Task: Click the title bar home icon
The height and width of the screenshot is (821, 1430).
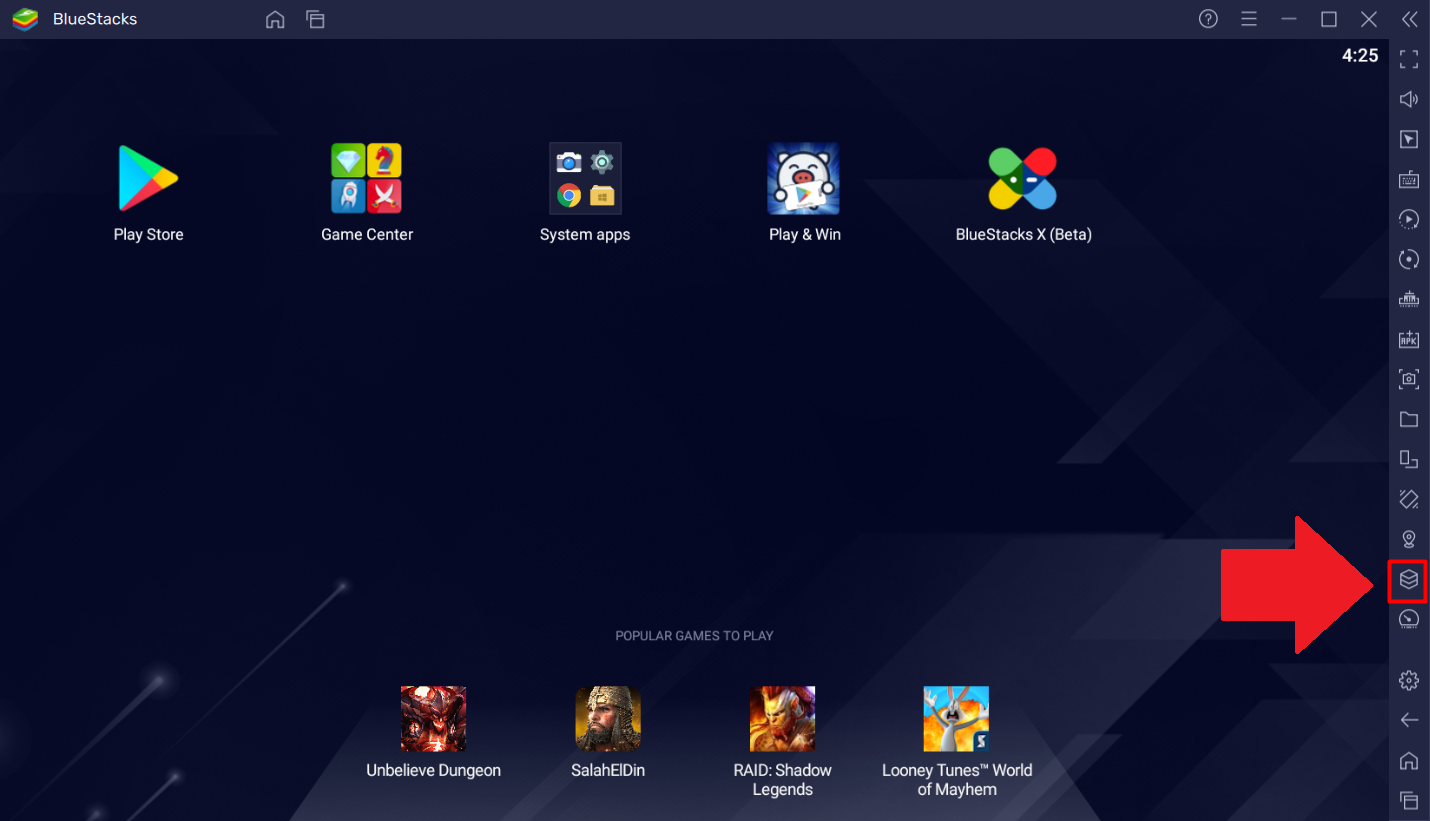Action: point(275,19)
